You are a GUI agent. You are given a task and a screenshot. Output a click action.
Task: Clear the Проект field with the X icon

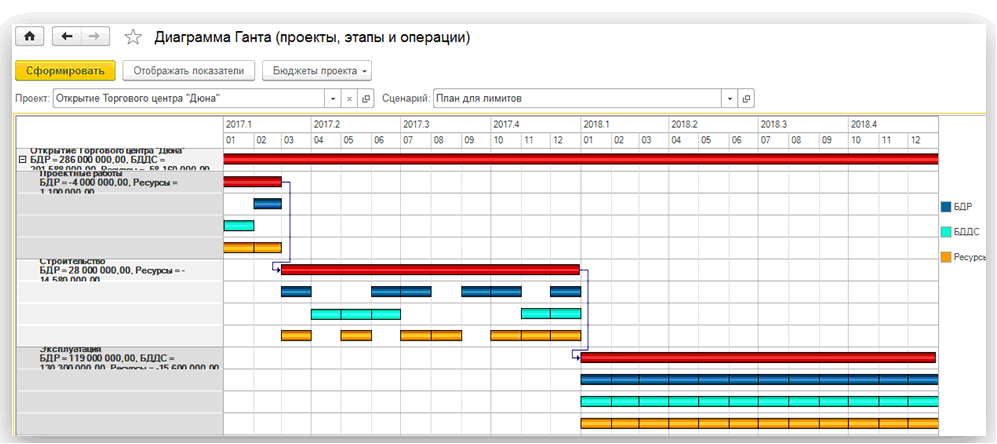[349, 99]
